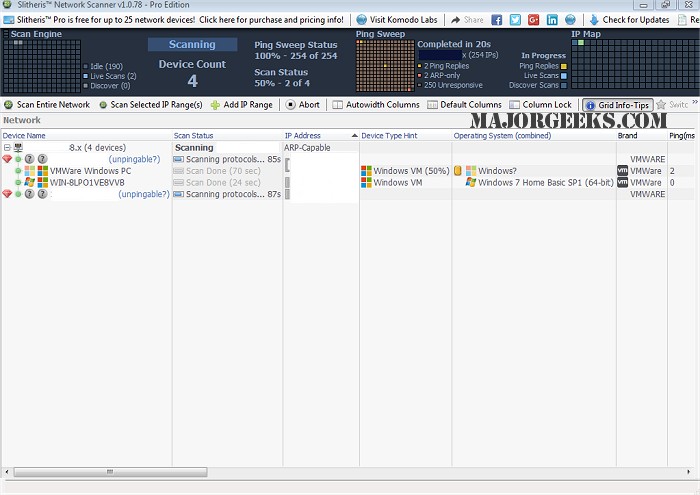The image size is (700, 495).
Task: Sort by Device Name column header
Action: coord(24,135)
